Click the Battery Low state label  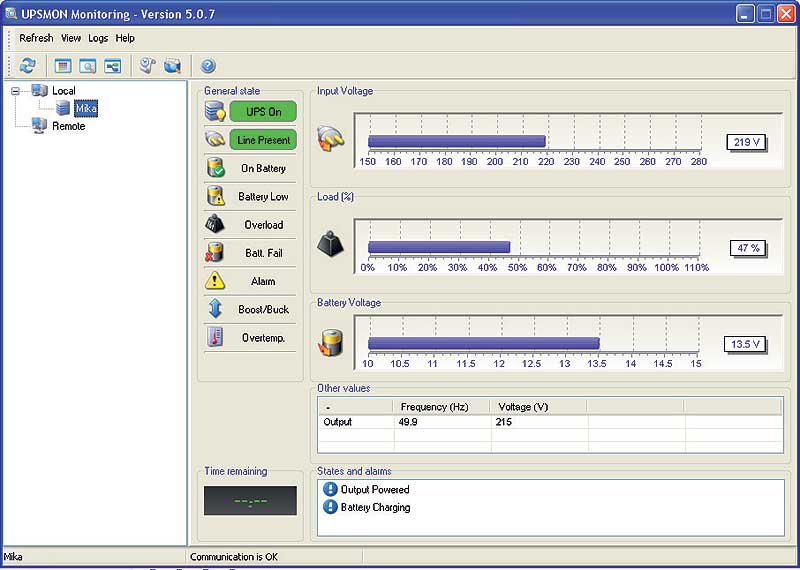click(x=263, y=196)
